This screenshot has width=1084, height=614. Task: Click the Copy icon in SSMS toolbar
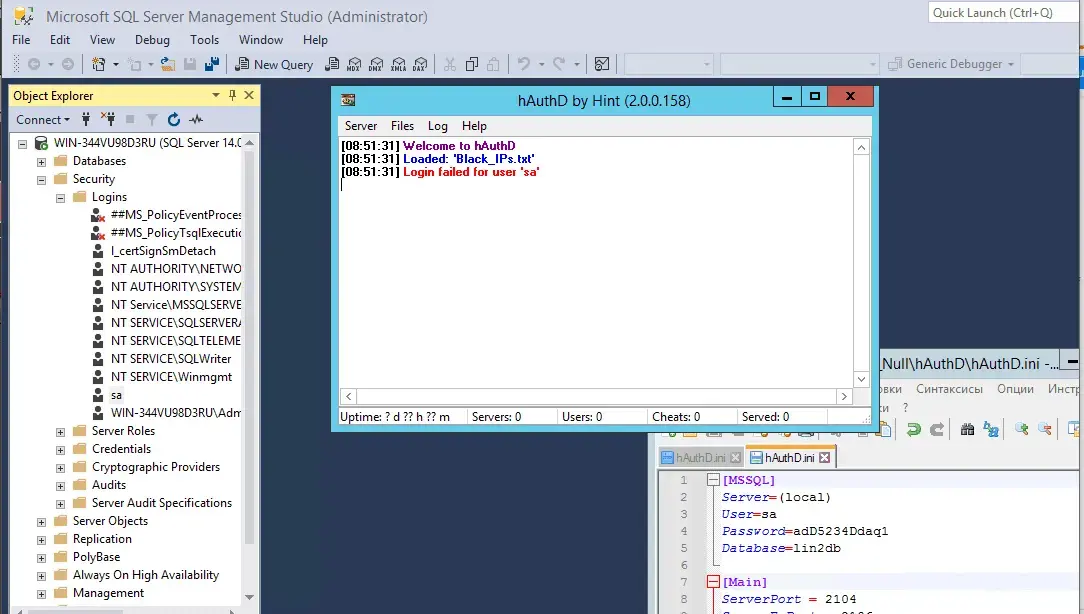click(x=471, y=64)
